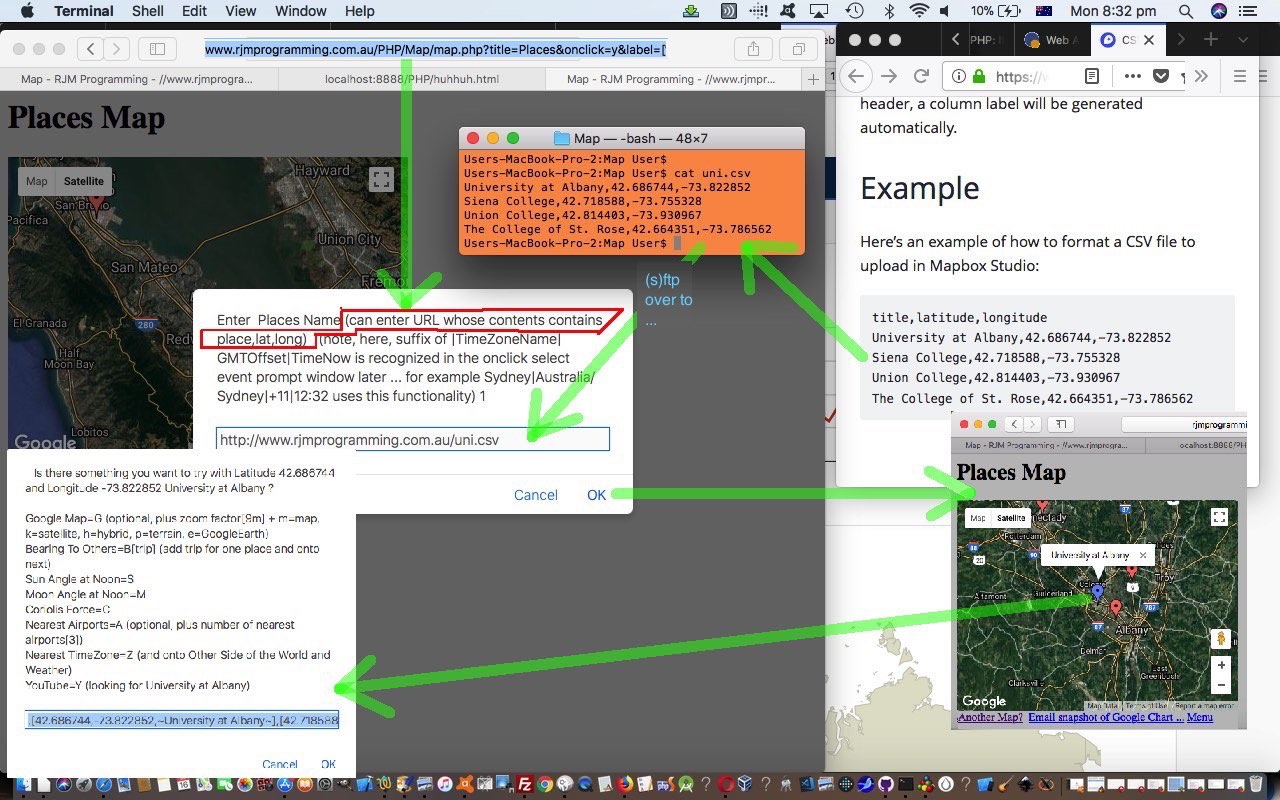Click Firefox back arrow button

(855, 76)
